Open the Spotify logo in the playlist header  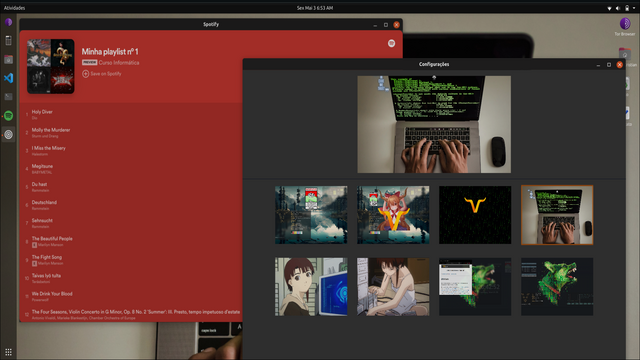click(x=391, y=43)
